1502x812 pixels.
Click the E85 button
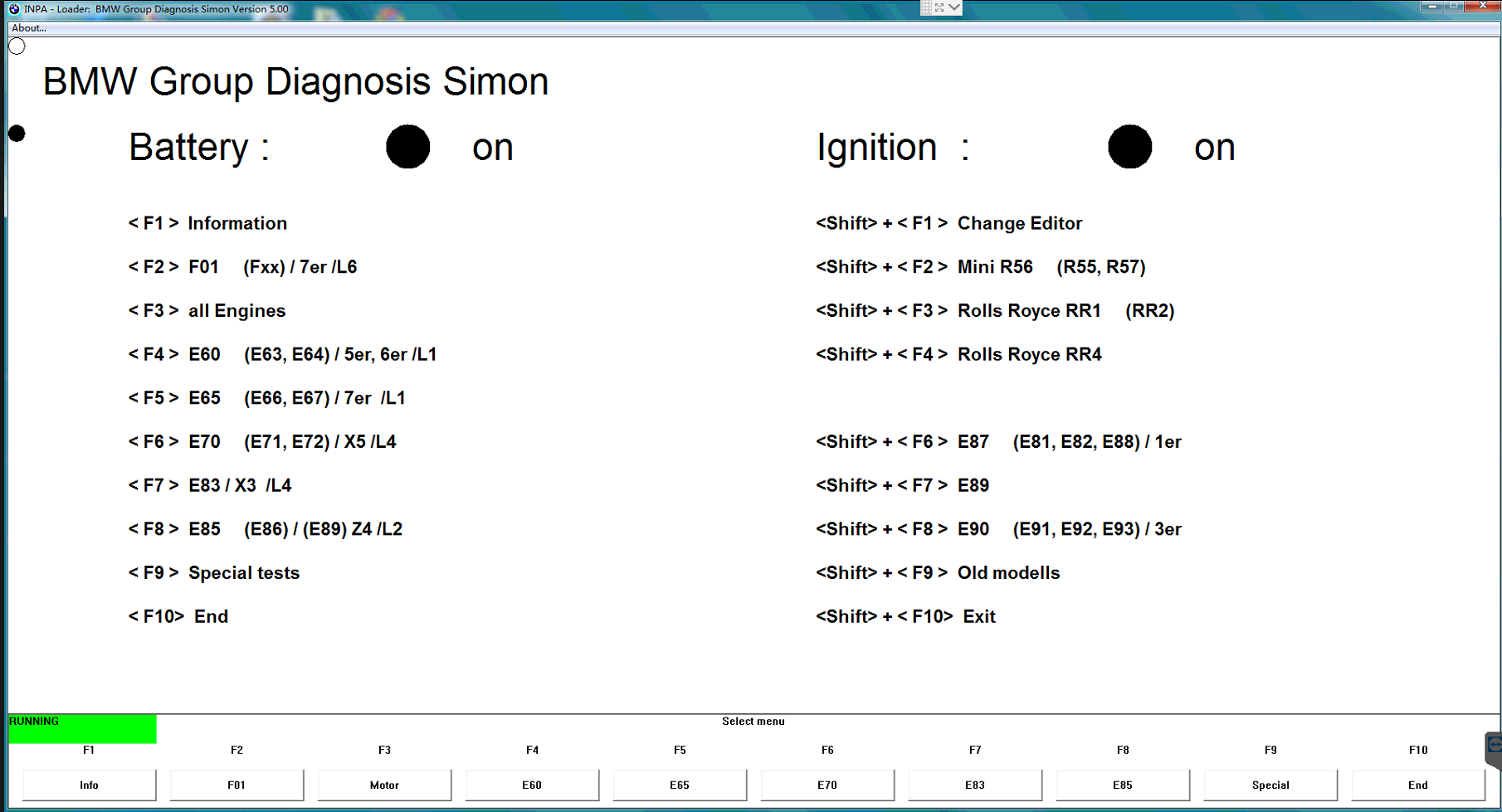pyautogui.click(x=1123, y=785)
